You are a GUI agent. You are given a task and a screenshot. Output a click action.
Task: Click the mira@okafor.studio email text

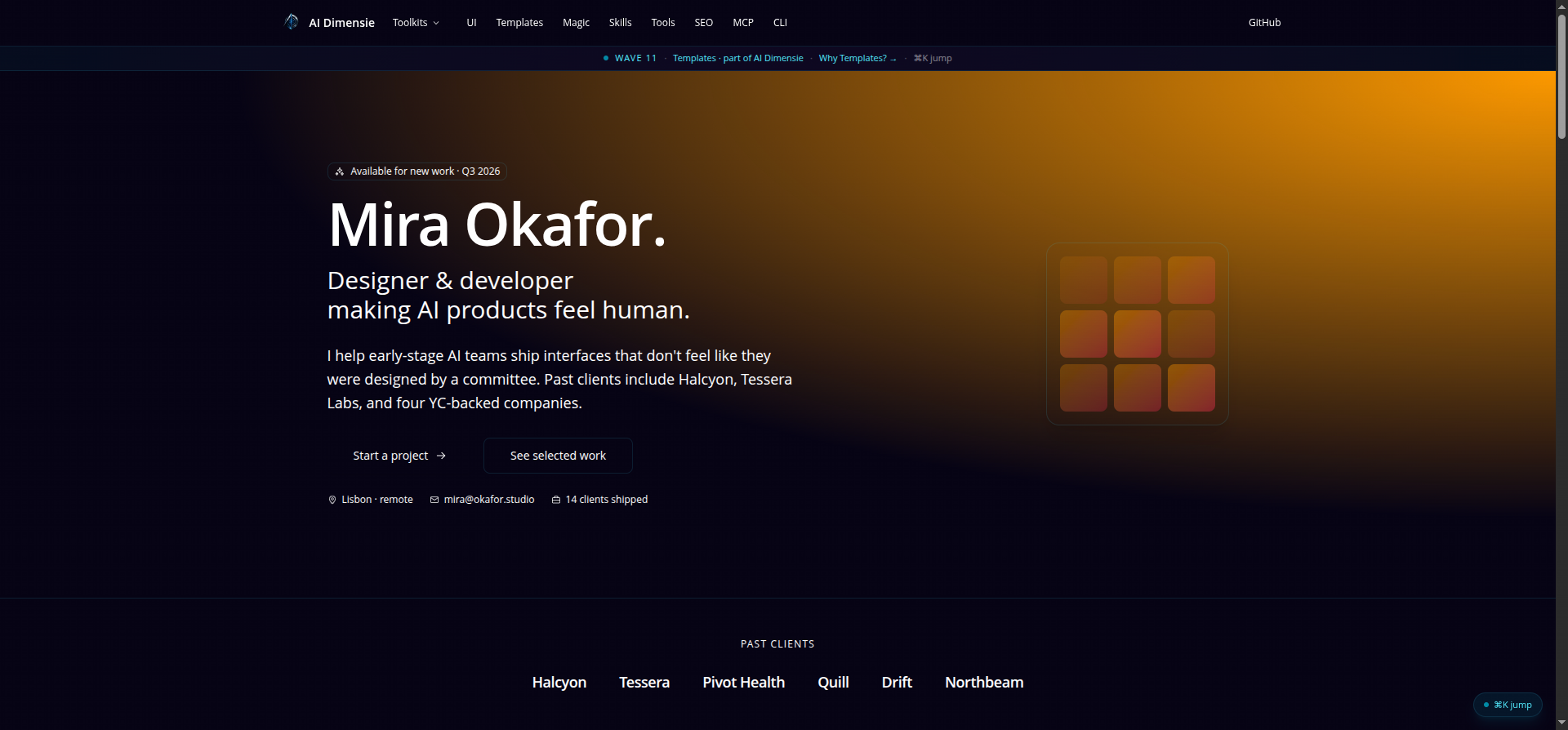489,500
